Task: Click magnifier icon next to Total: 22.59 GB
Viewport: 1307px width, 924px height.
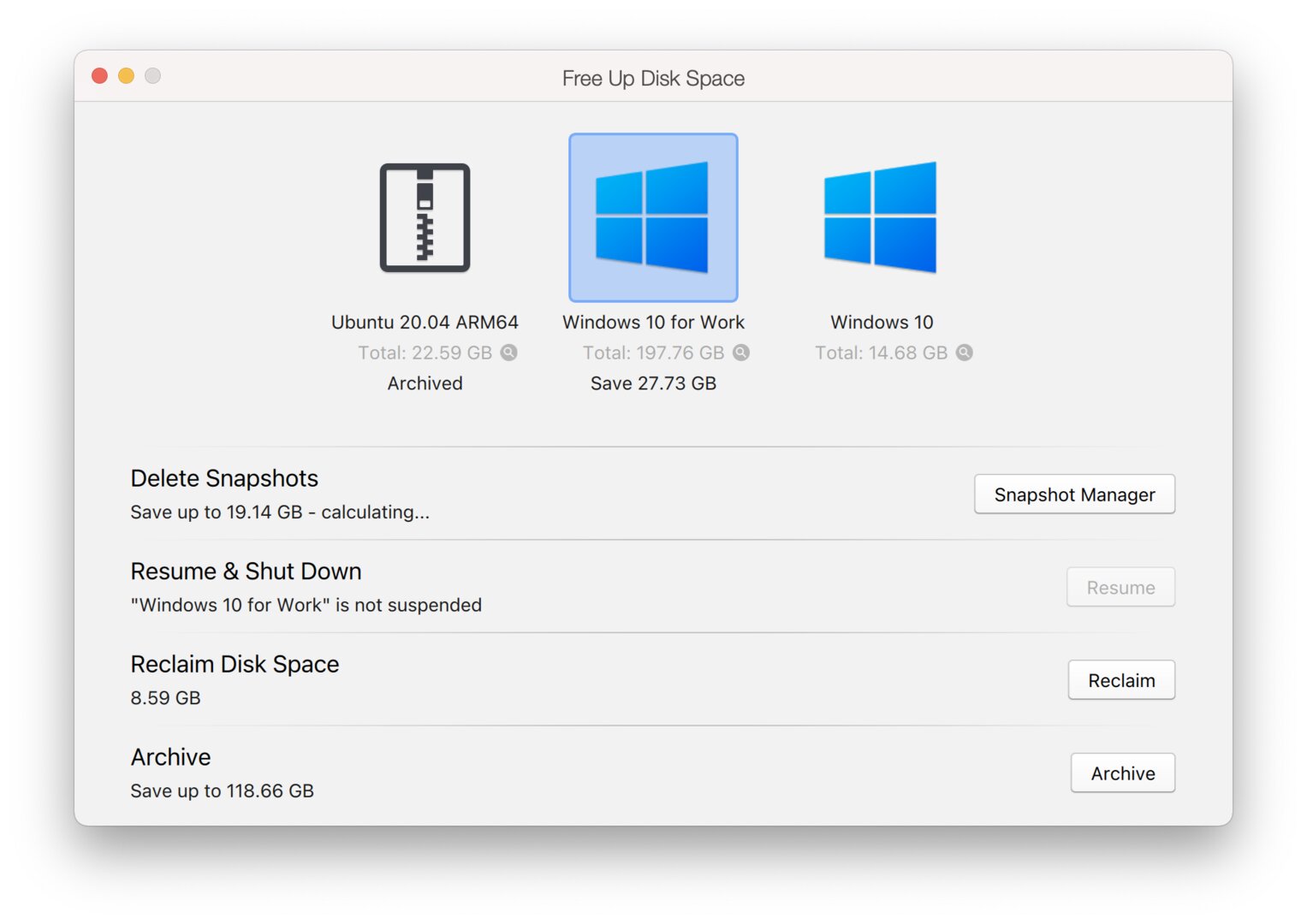Action: pos(508,352)
